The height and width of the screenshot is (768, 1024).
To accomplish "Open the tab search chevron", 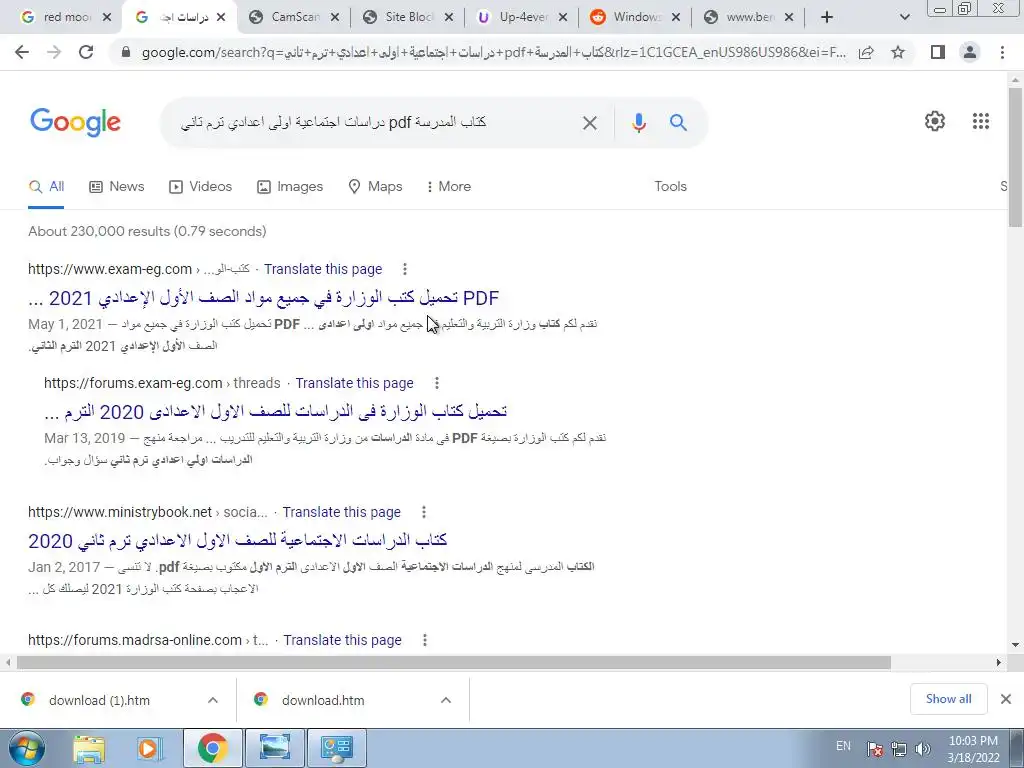I will pos(904,17).
